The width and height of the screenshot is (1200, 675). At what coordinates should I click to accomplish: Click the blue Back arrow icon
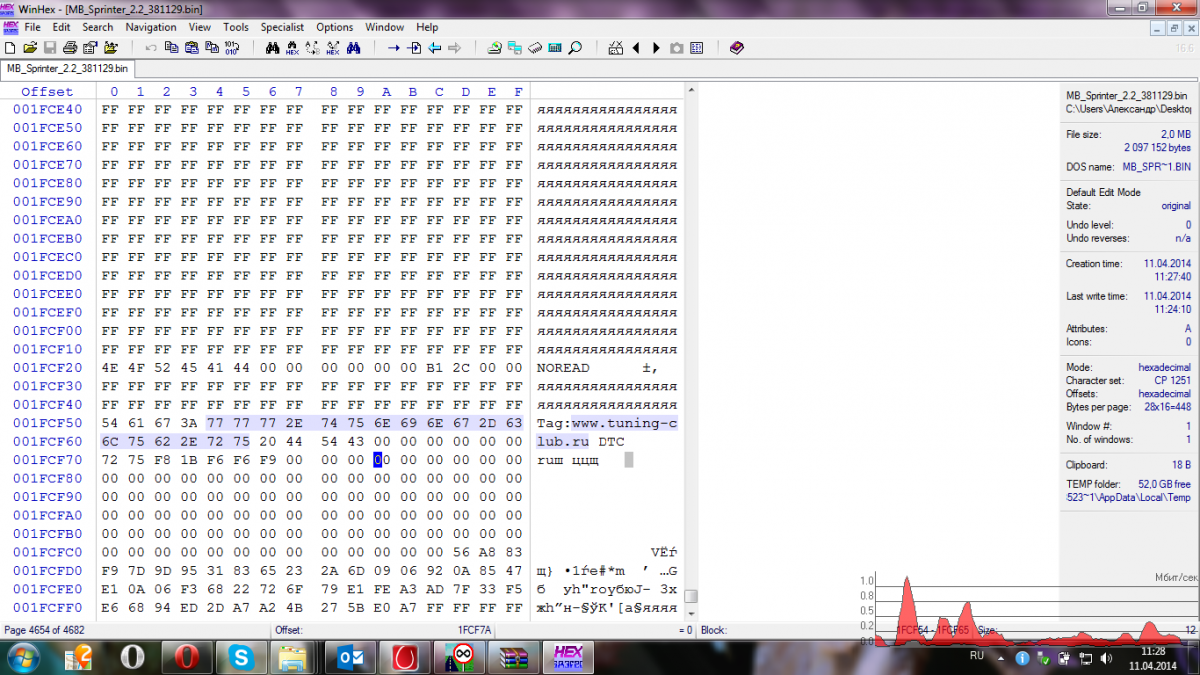tap(434, 47)
